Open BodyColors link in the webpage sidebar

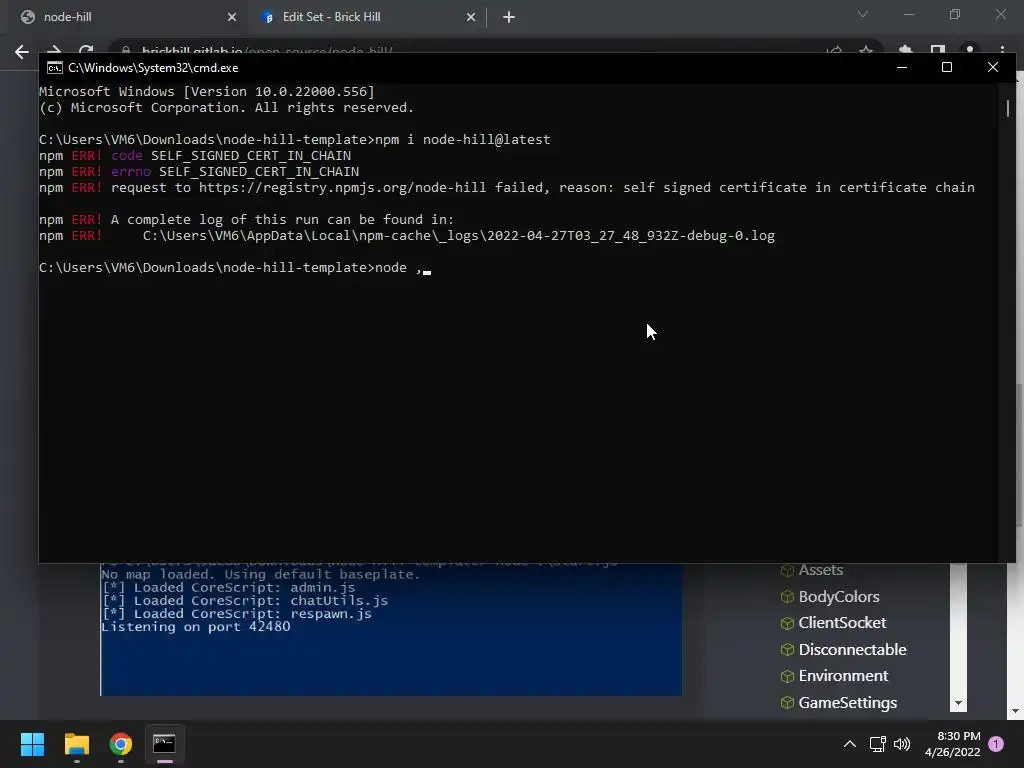point(839,597)
